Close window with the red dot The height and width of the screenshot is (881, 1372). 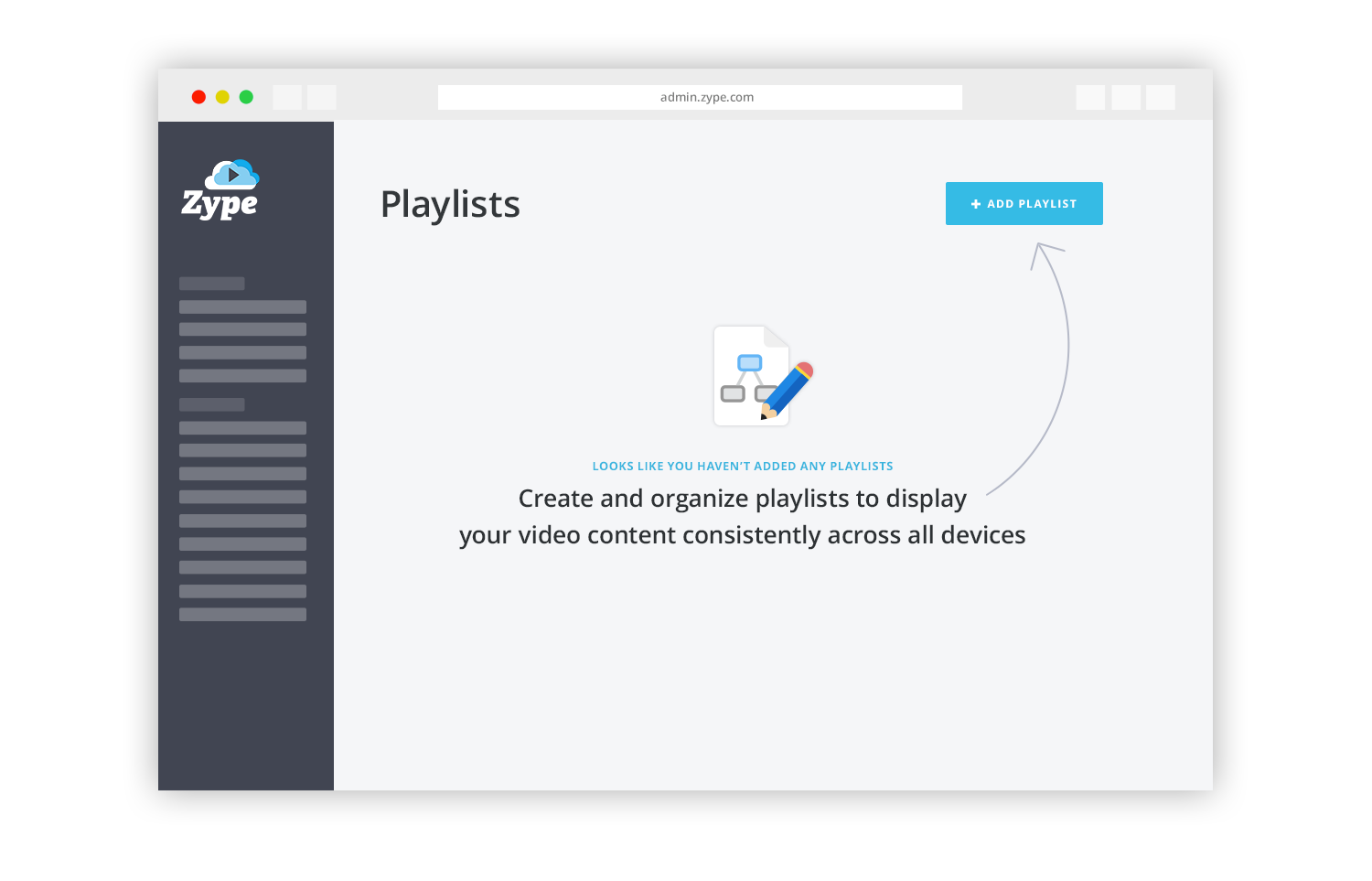(x=198, y=97)
